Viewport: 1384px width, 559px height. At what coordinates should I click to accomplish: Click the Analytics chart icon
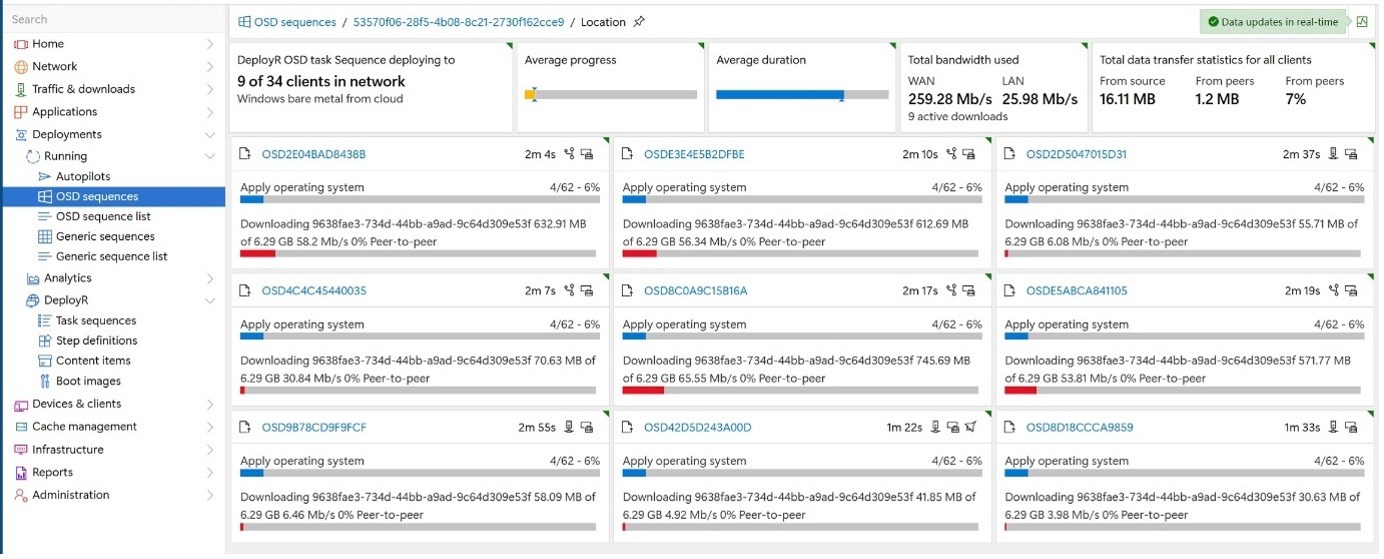pyautogui.click(x=33, y=279)
